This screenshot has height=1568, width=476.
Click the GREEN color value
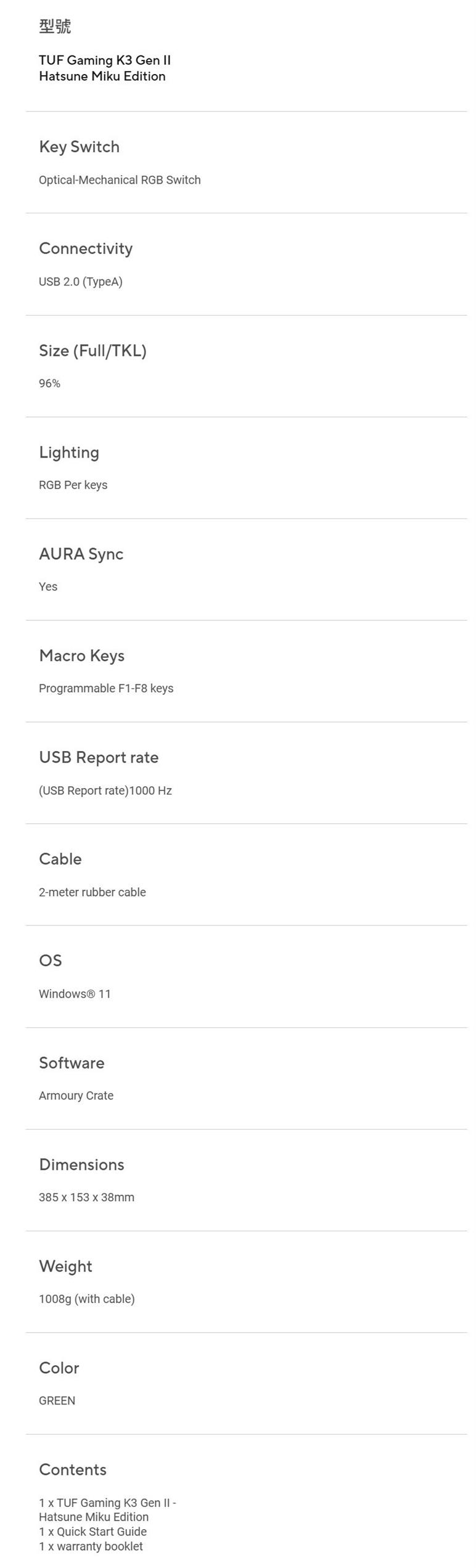57,1401
